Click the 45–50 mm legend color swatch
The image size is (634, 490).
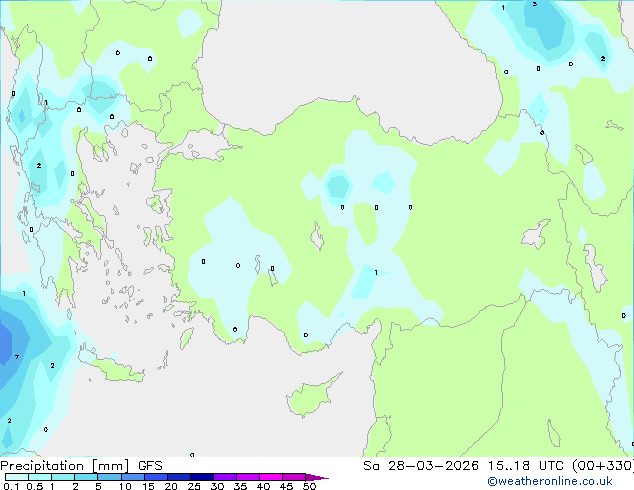tap(294, 477)
